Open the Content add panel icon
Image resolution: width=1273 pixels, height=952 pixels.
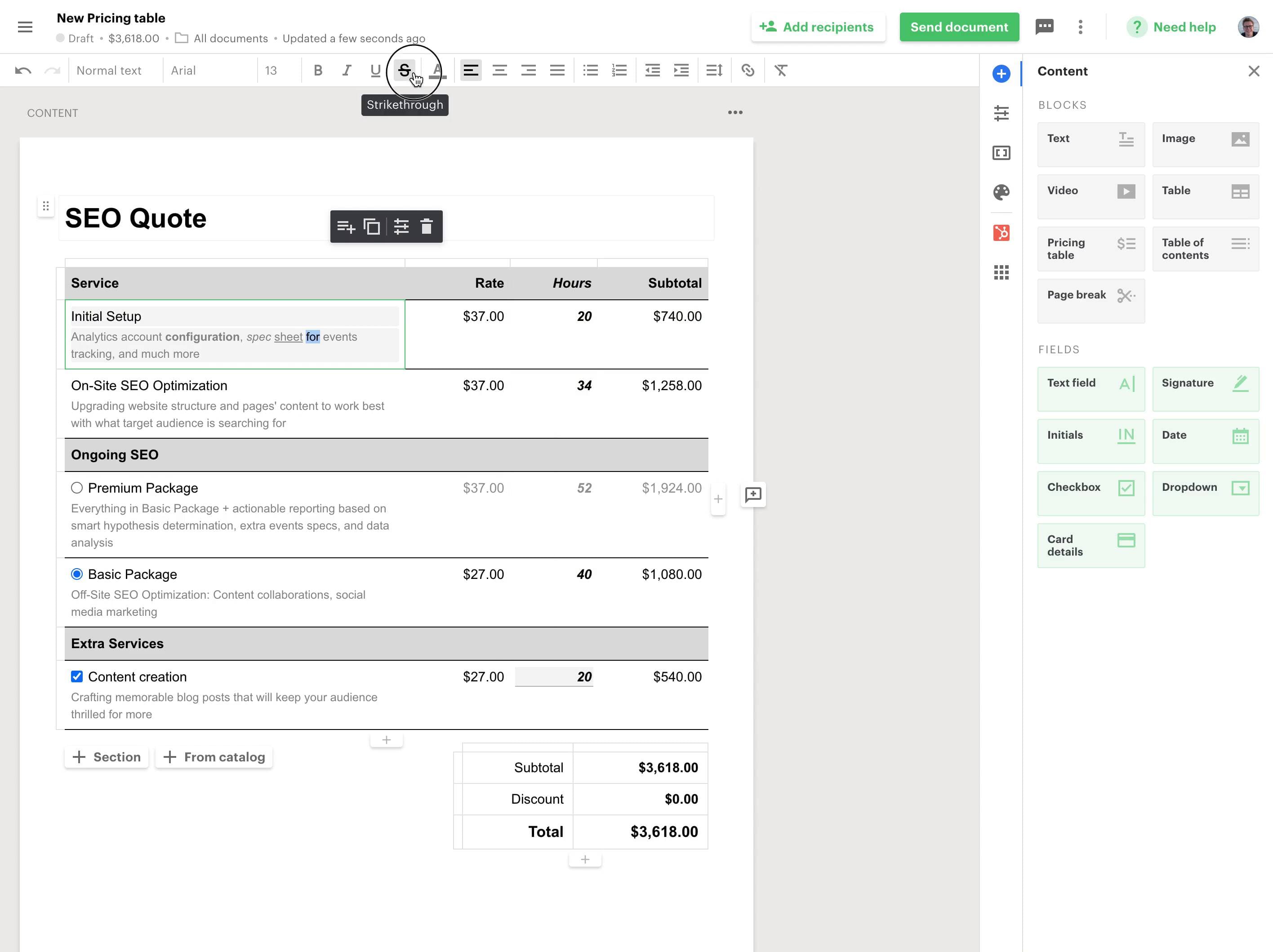(1001, 74)
